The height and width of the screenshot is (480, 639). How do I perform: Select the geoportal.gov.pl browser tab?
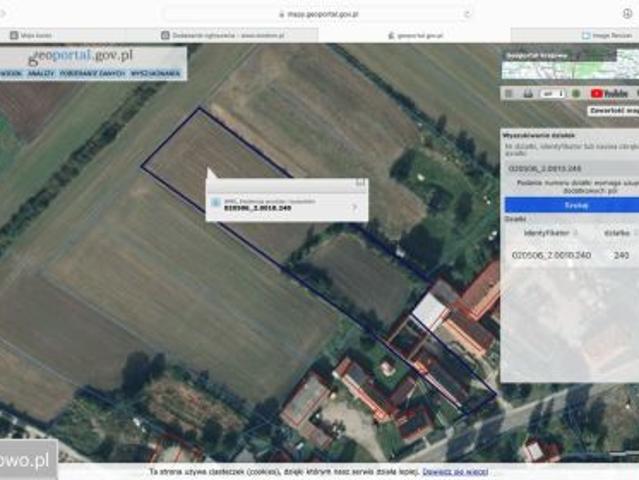pyautogui.click(x=414, y=35)
